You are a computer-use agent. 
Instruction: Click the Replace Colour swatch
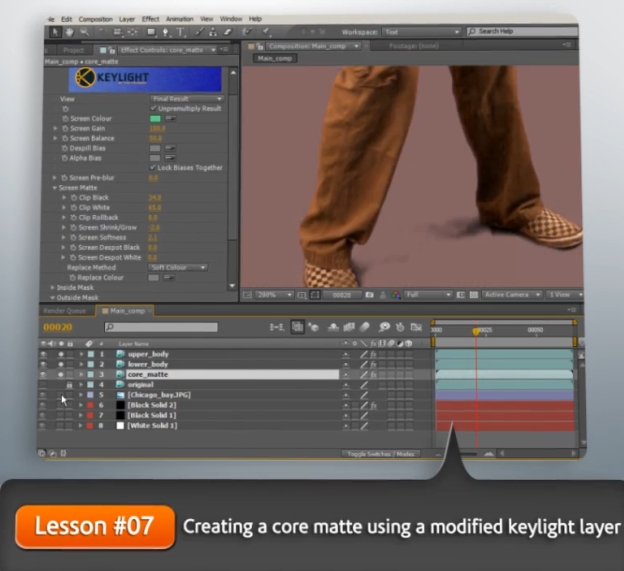154,278
